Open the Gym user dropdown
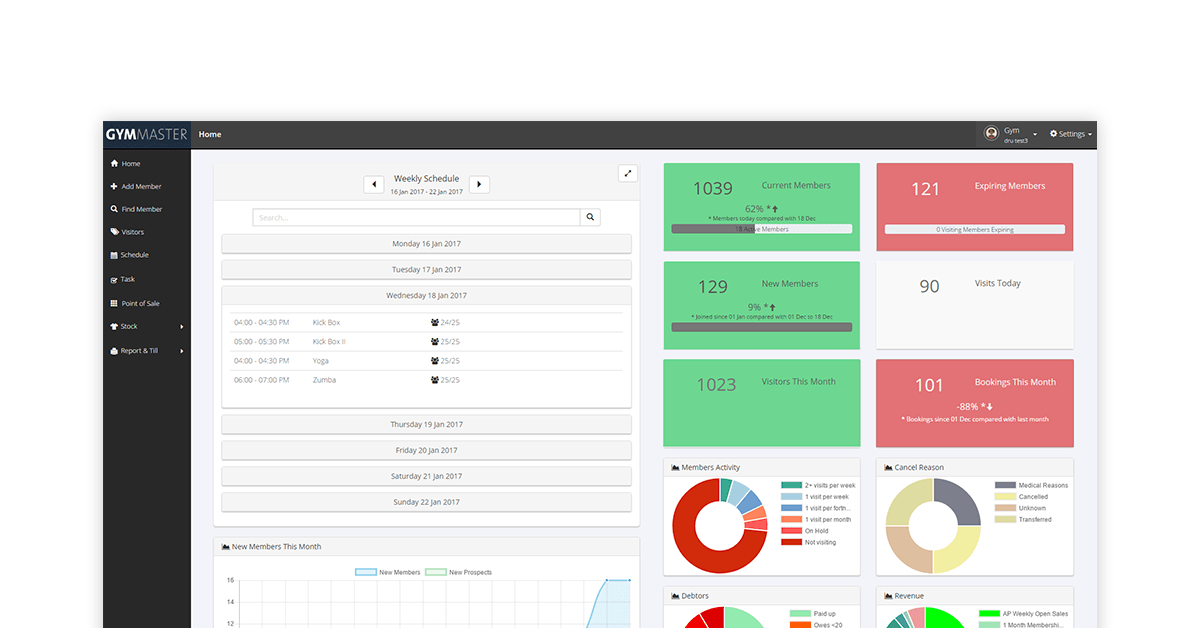Viewport: 1200px width, 628px height. (1011, 134)
